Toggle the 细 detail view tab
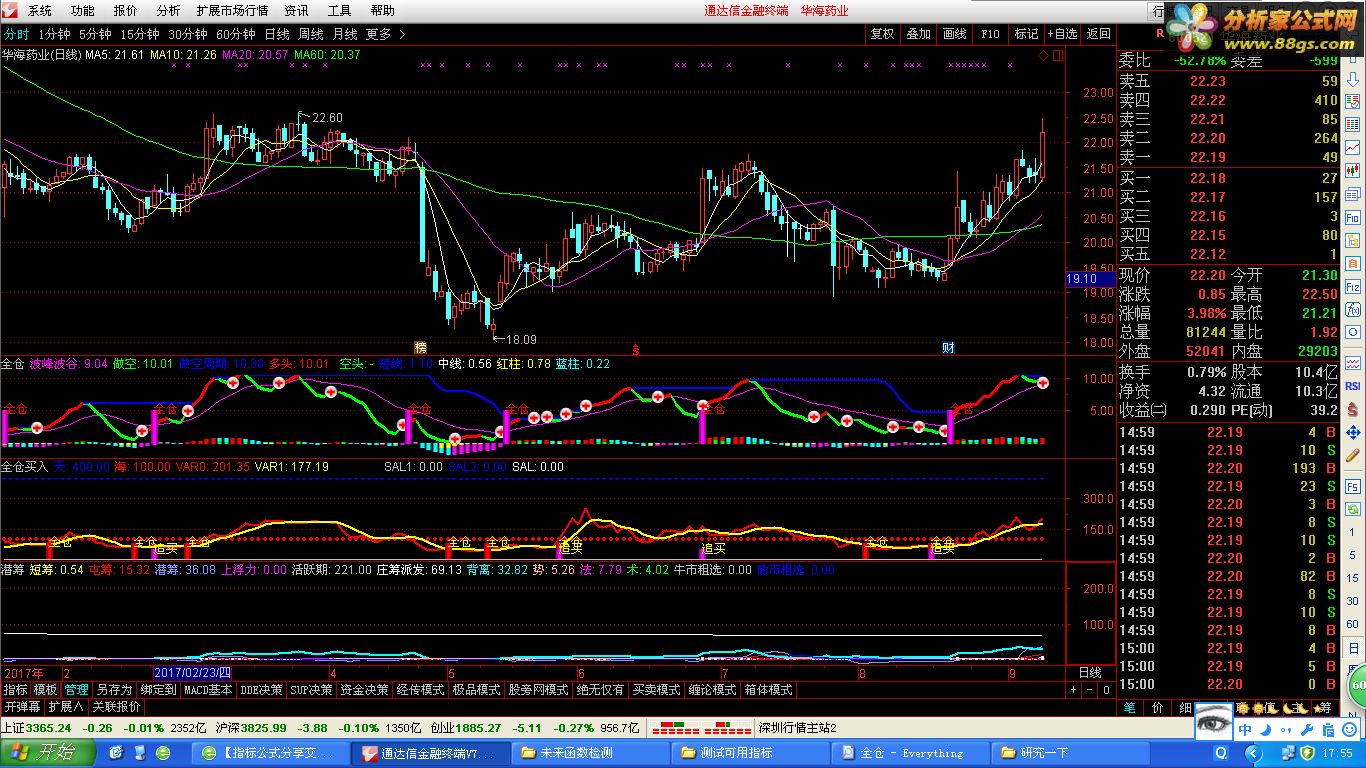 coord(1184,707)
